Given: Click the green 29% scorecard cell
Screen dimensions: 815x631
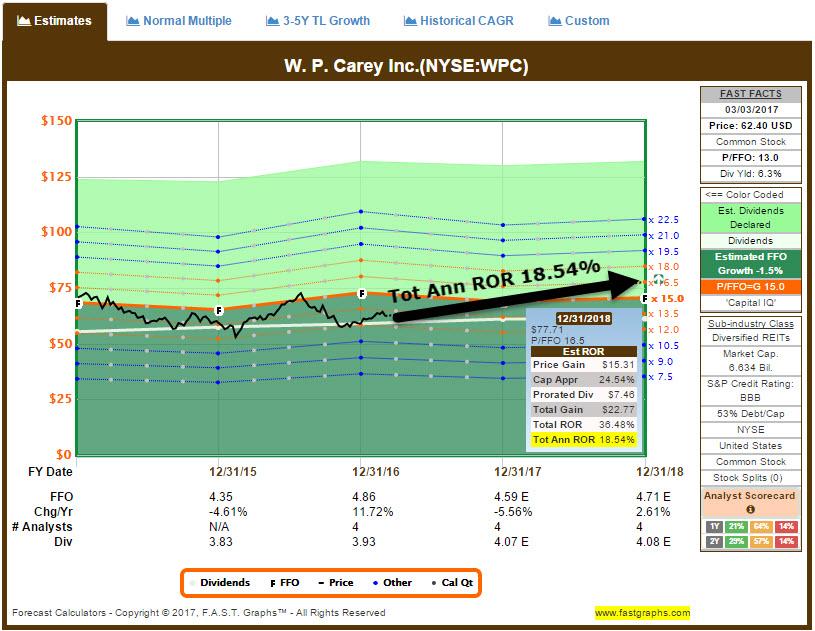Looking at the screenshot, I should 737,541.
